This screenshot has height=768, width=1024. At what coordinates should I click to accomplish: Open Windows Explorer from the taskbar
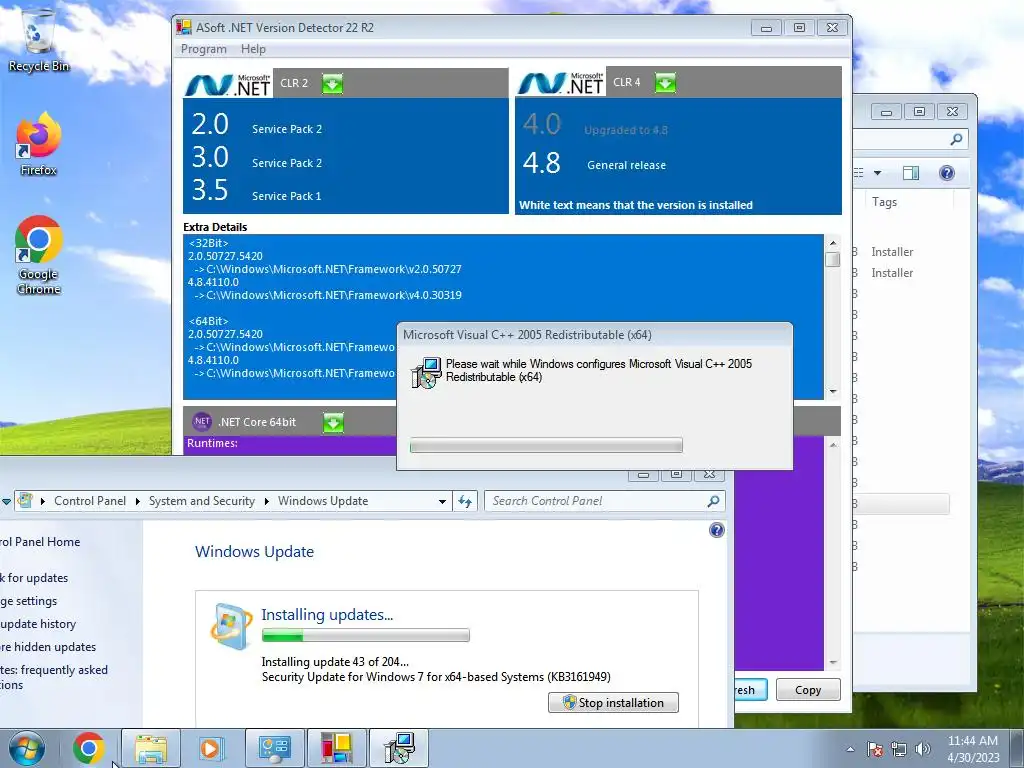click(151, 748)
